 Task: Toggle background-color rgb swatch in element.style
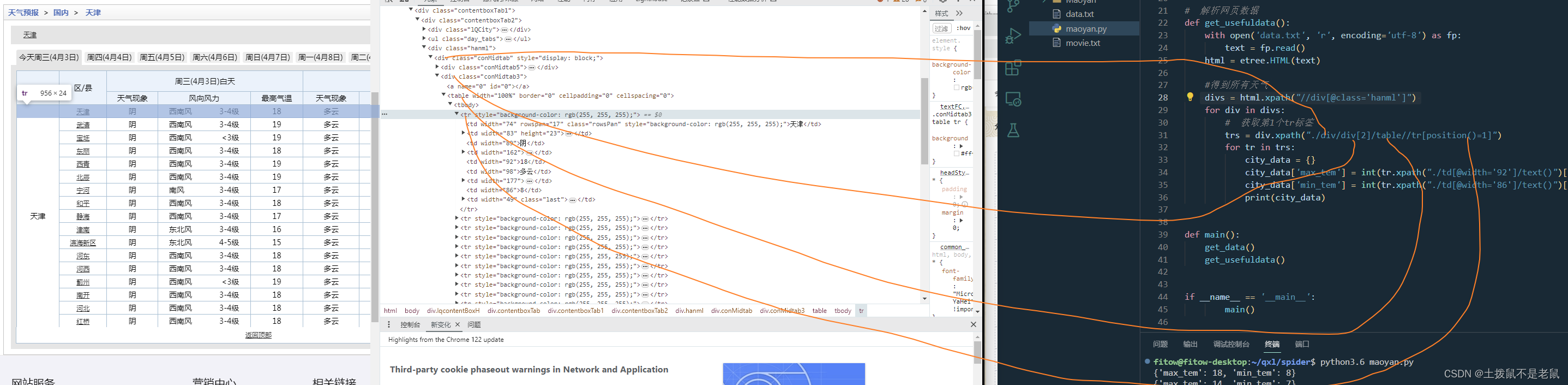[x=956, y=88]
